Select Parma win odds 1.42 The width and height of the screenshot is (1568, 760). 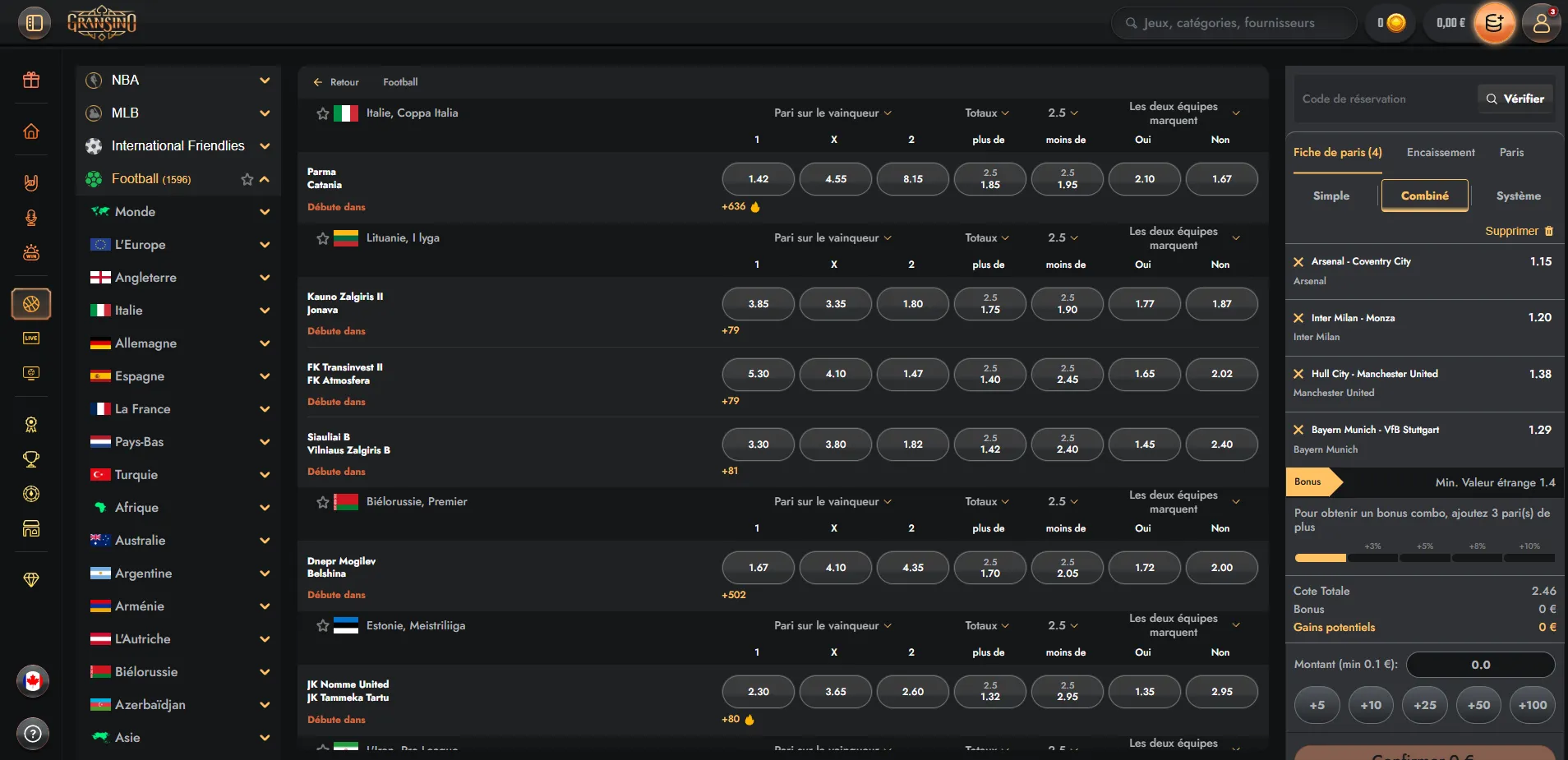coord(759,179)
